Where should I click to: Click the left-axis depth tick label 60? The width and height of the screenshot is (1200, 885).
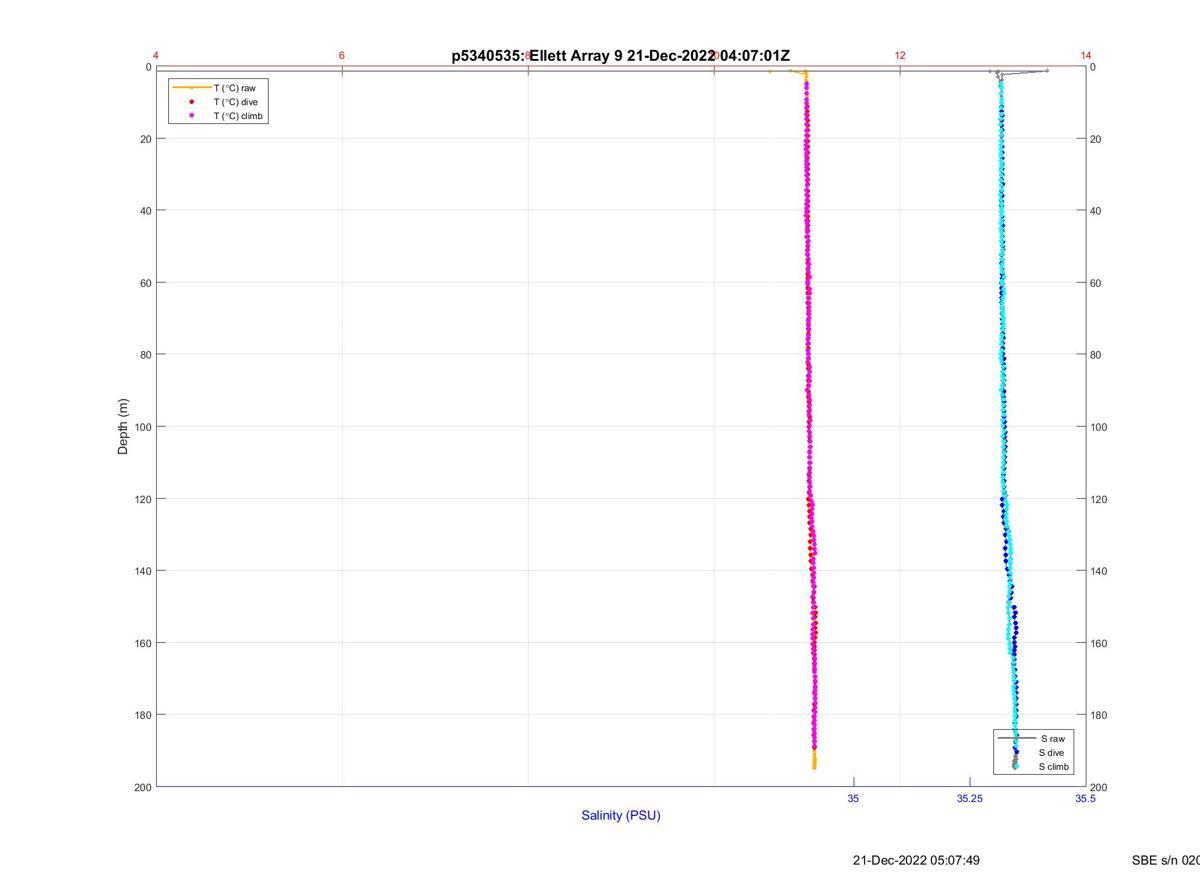[145, 283]
